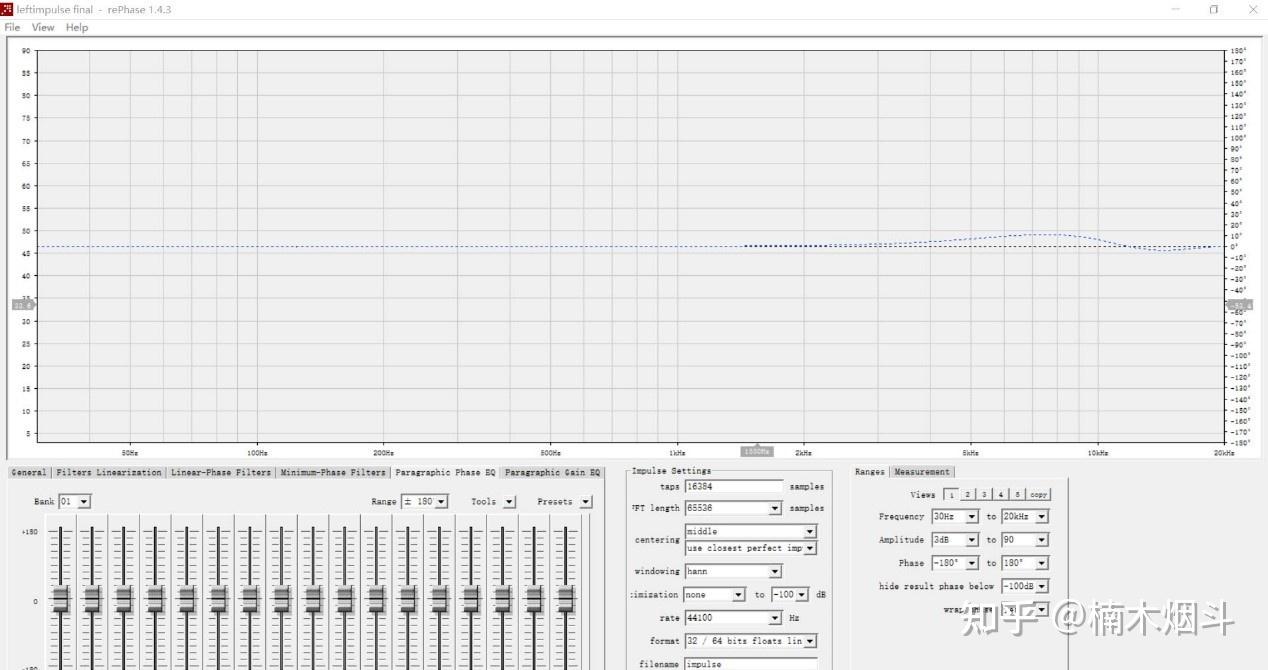Open the Linear-Phase Filters tab
Screen dimensions: 1268x670
pyautogui.click(x=221, y=472)
